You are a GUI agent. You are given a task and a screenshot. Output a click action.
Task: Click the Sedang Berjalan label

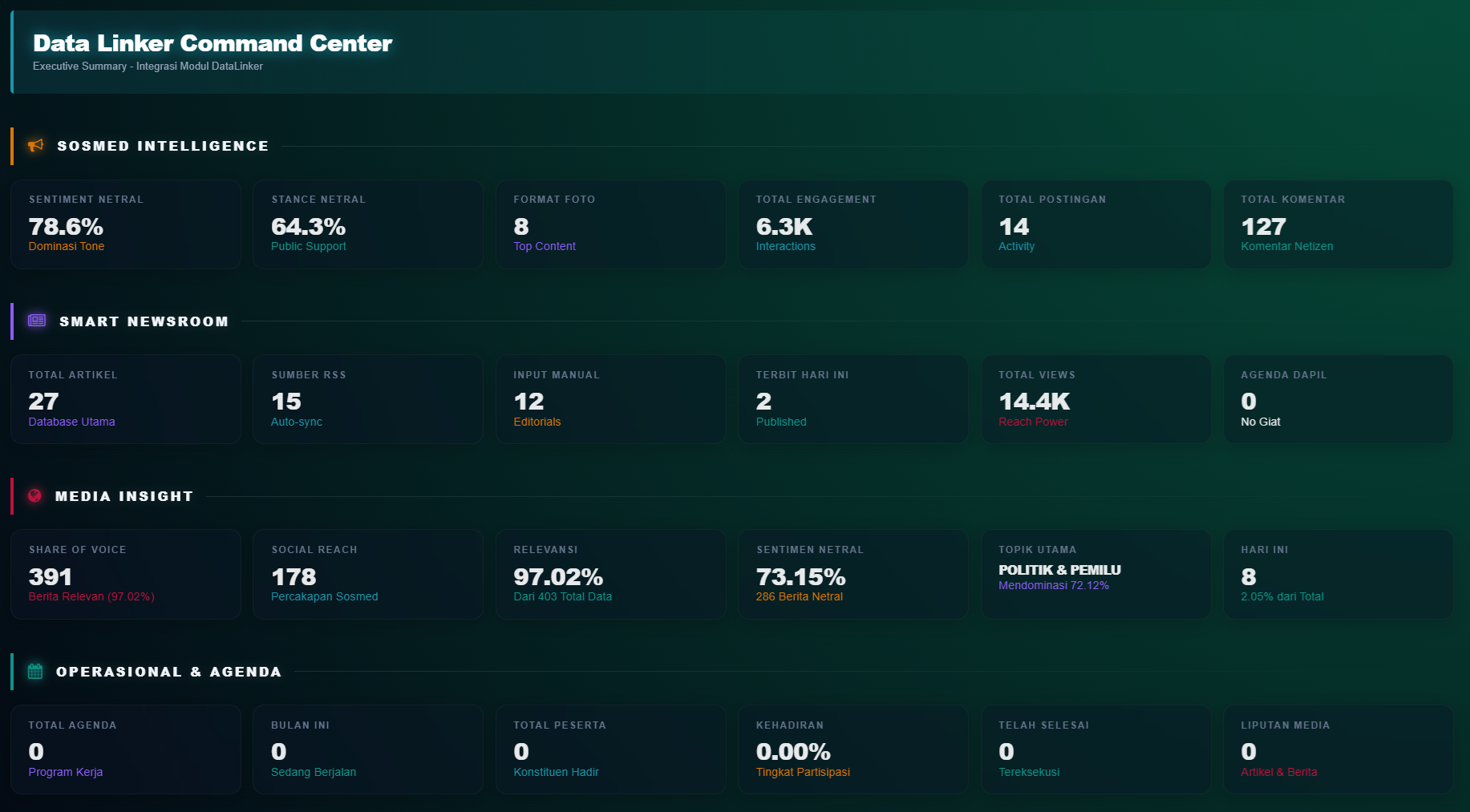(x=314, y=773)
